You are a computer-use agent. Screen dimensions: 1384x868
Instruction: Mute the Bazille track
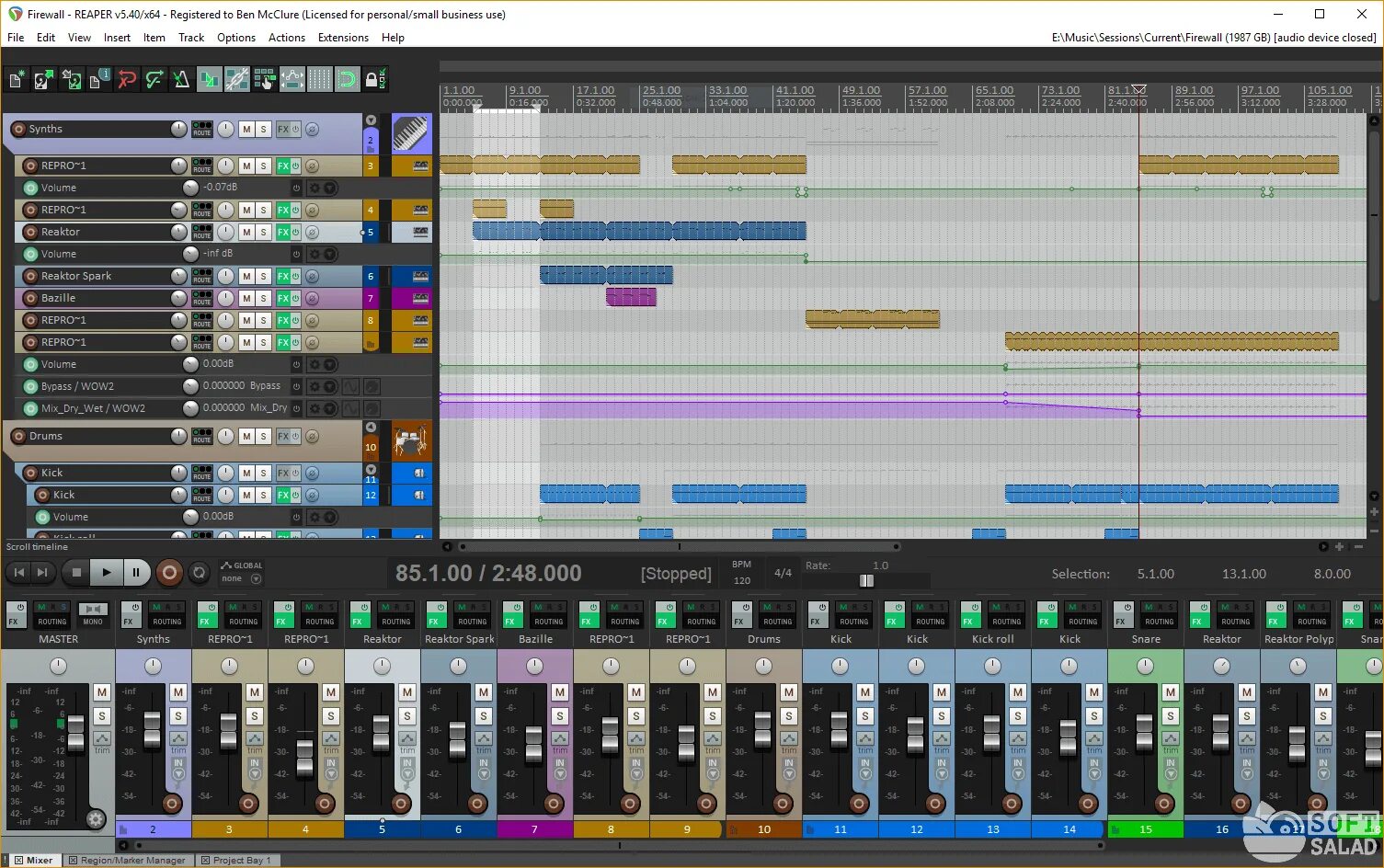[x=246, y=298]
